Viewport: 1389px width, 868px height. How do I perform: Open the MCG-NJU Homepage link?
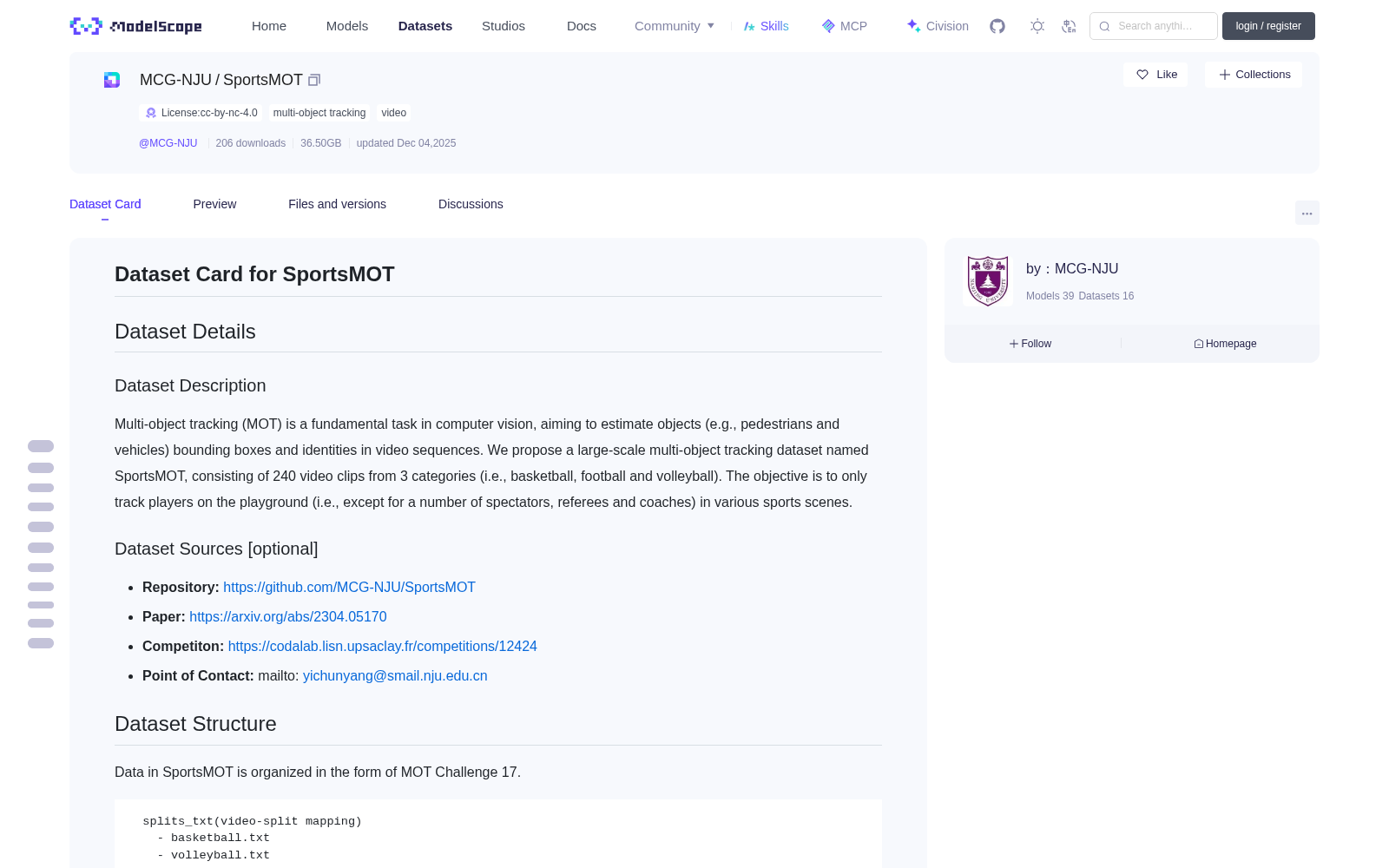pos(1225,344)
